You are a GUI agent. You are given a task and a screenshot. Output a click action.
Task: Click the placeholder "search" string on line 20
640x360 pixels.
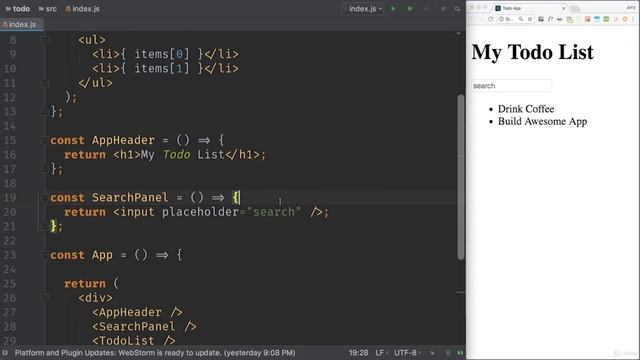(274, 212)
